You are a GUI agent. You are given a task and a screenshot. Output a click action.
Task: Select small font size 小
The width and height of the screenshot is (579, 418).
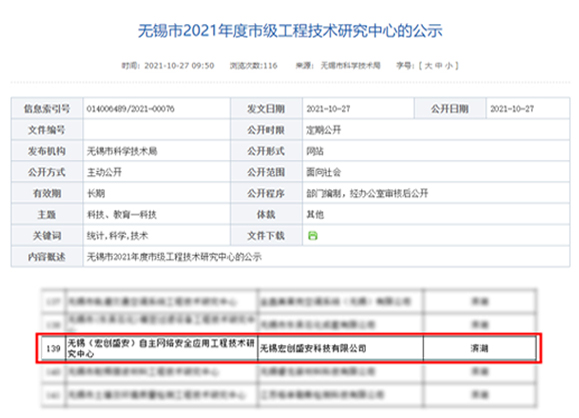pyautogui.click(x=449, y=66)
